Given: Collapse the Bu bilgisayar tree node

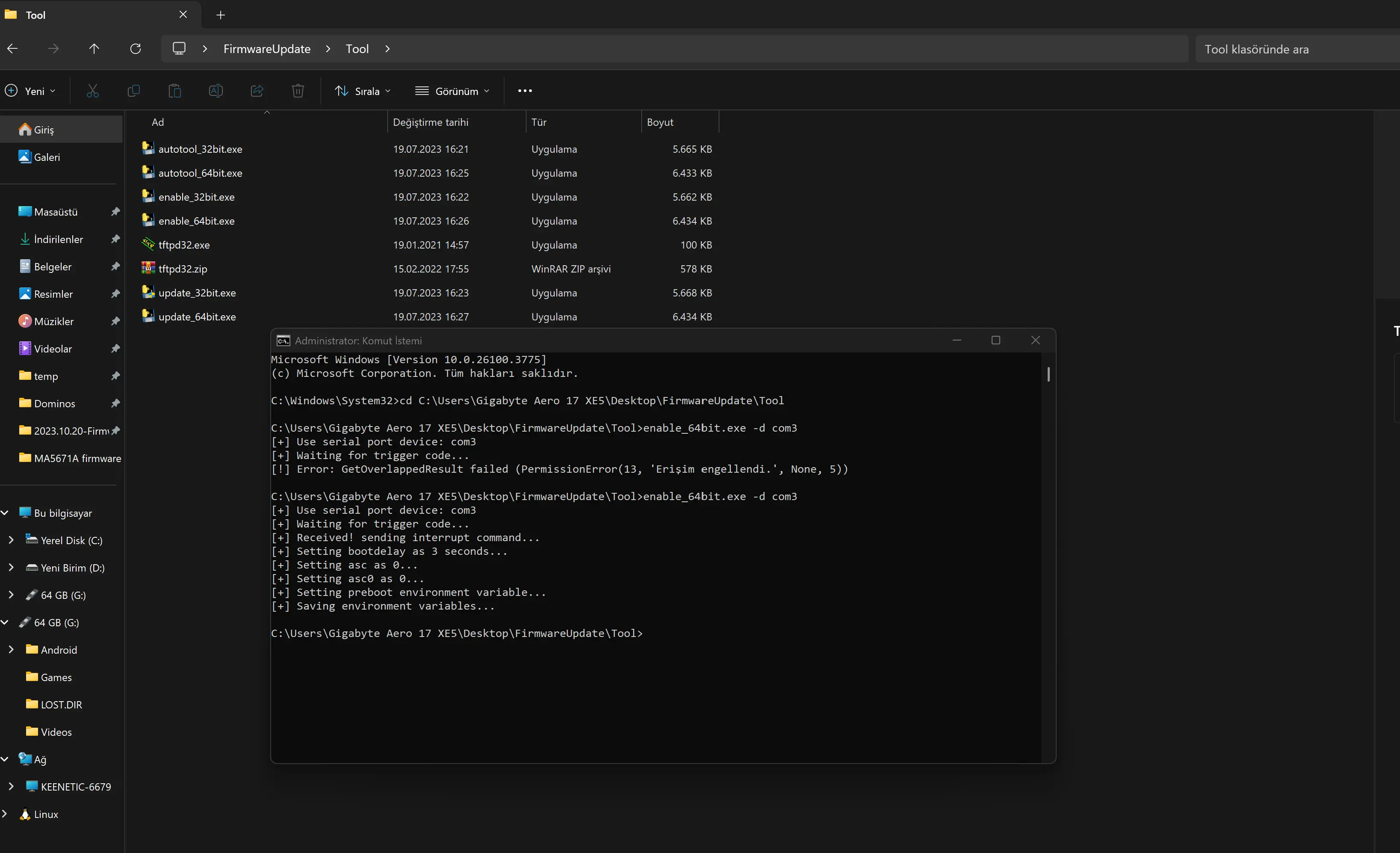Looking at the screenshot, I should click(5, 512).
